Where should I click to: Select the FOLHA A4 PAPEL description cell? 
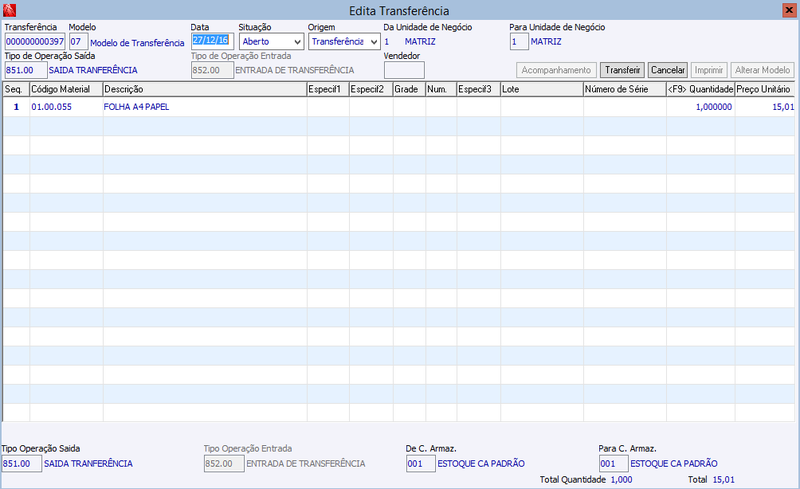coord(205,107)
